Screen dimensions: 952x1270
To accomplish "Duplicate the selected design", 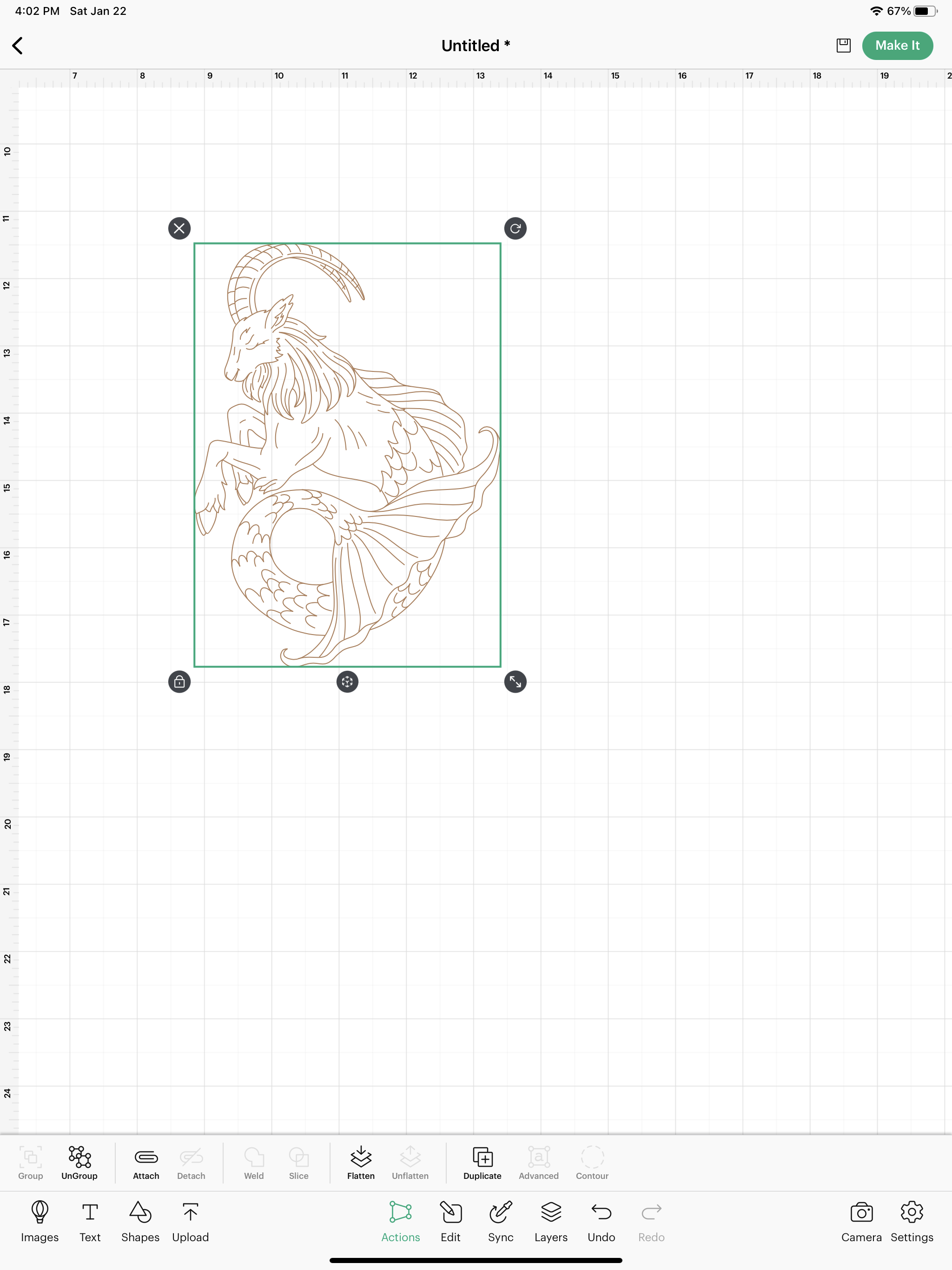I will click(x=483, y=1163).
